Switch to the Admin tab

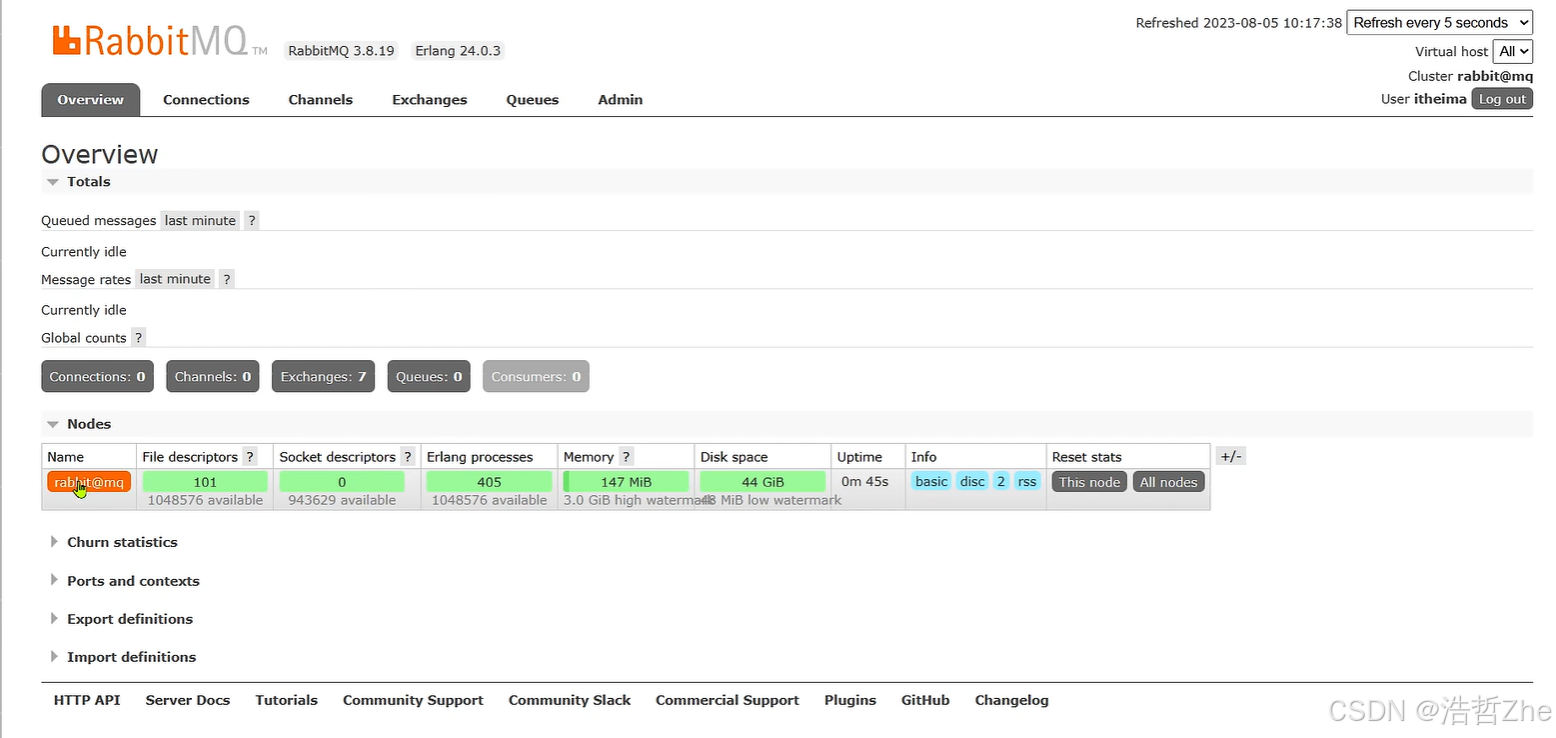(620, 100)
